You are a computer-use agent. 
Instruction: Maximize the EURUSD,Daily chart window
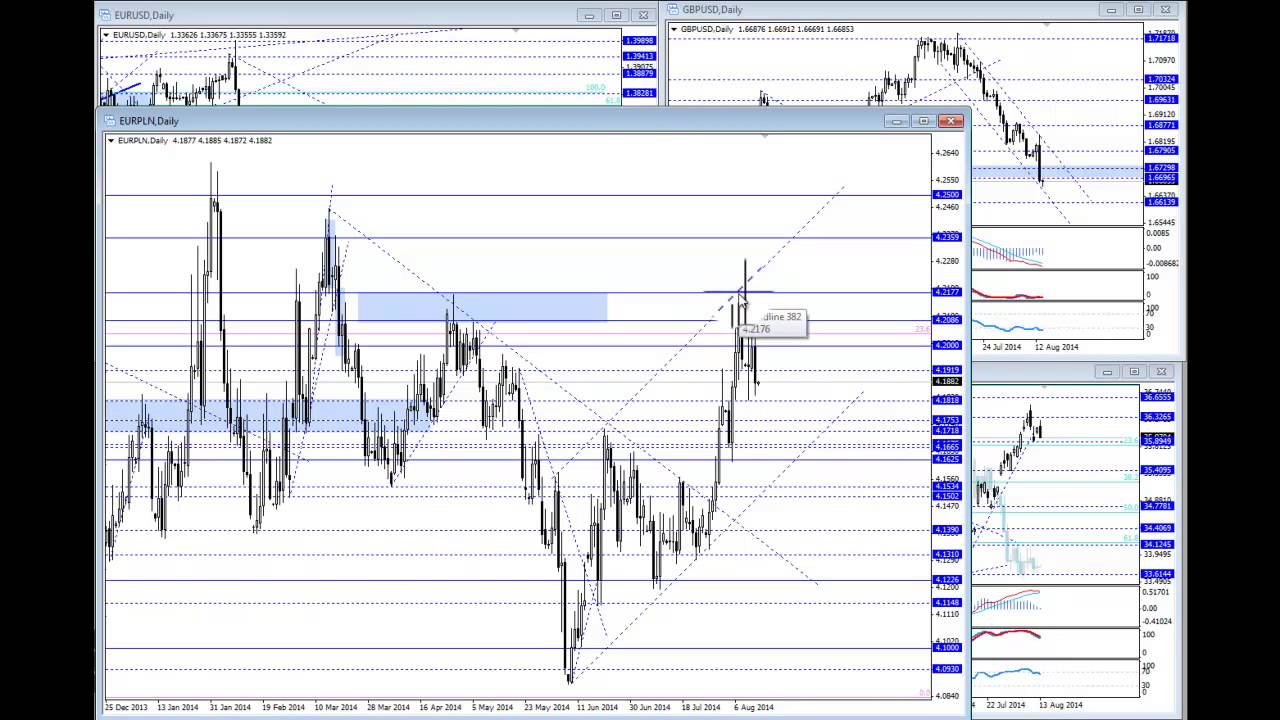click(617, 15)
